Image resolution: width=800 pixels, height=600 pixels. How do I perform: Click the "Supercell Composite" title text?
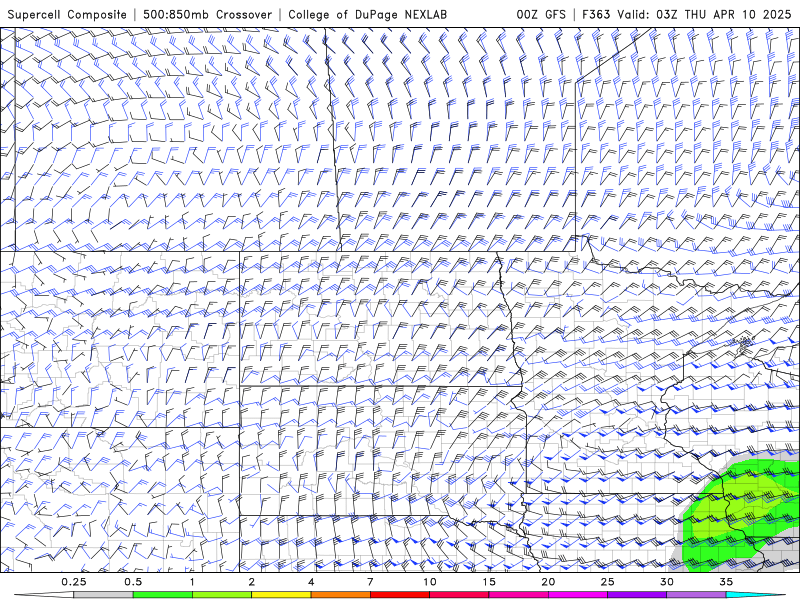67,14
